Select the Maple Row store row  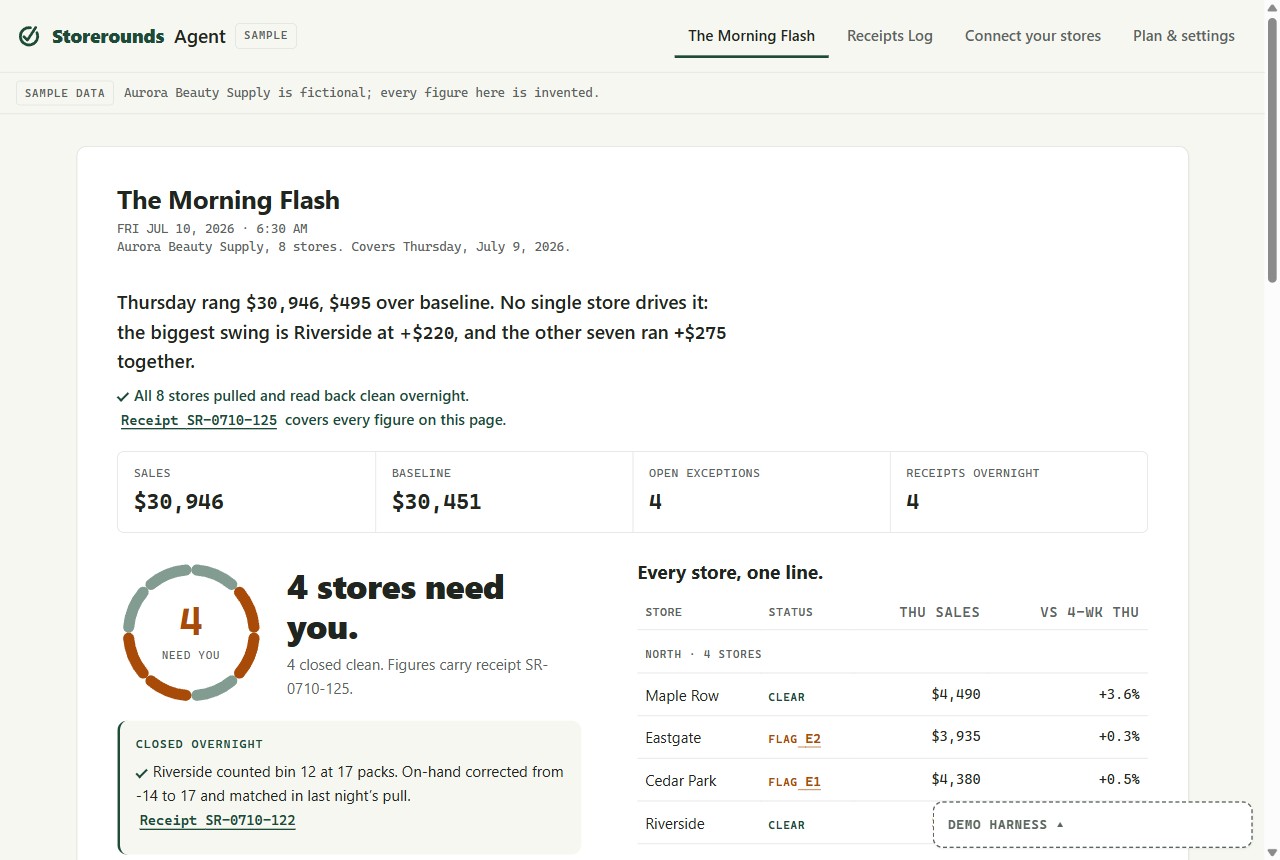click(893, 695)
